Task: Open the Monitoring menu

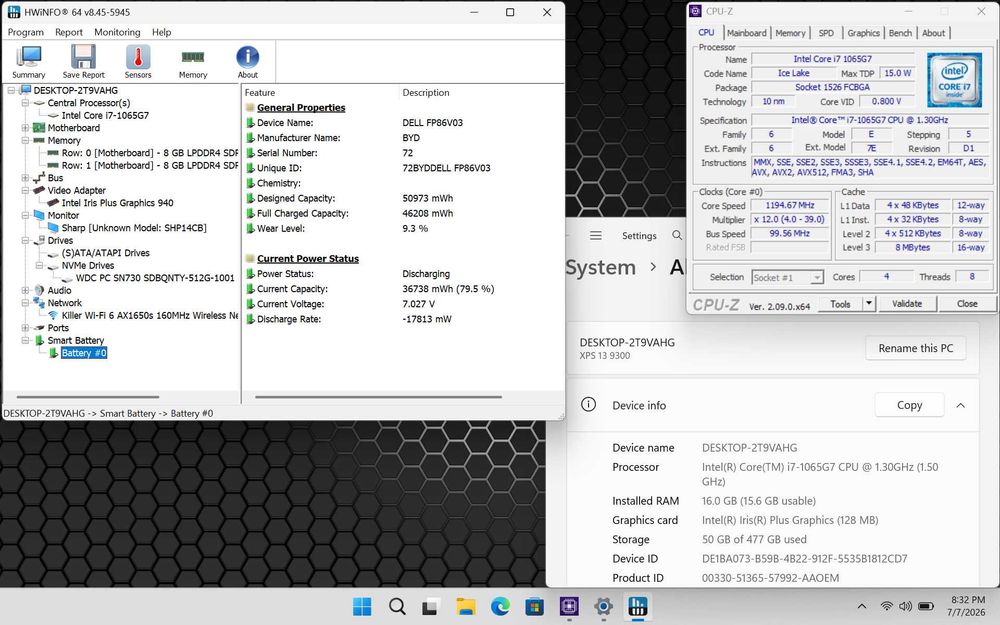Action: (117, 32)
